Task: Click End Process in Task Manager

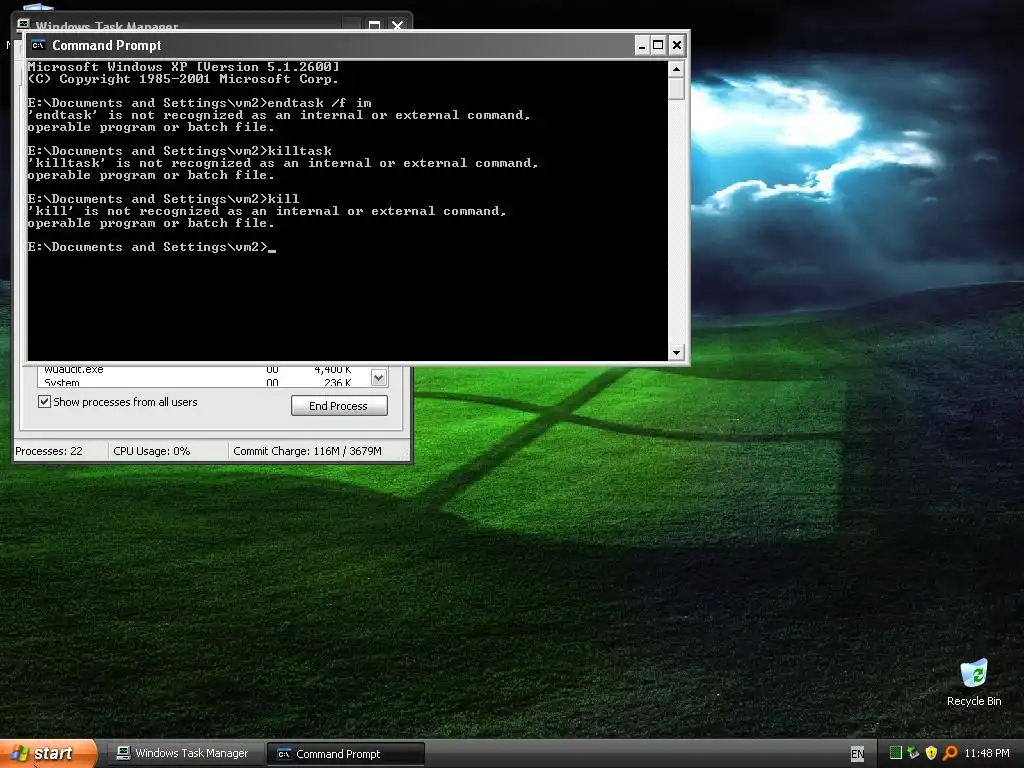Action: (339, 406)
